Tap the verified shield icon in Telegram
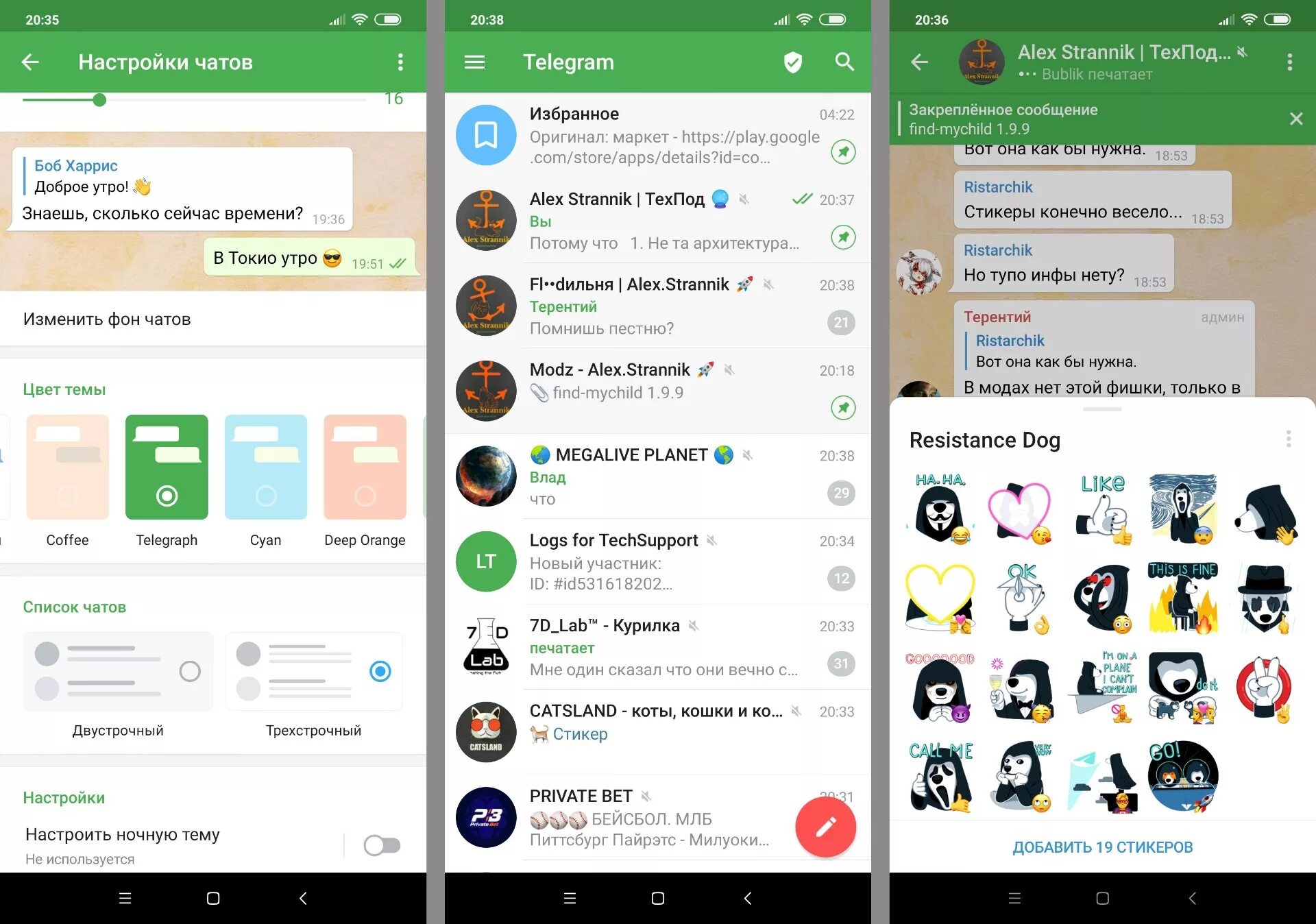 click(x=793, y=63)
